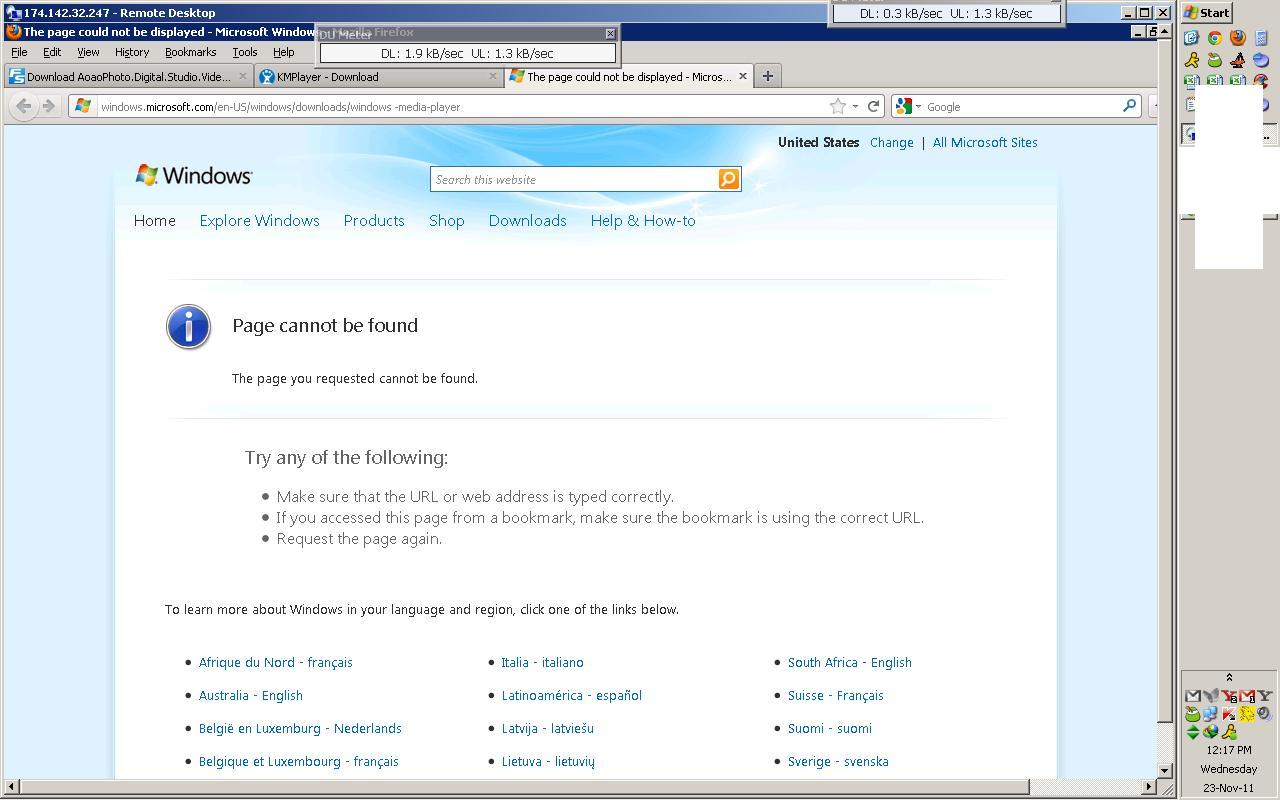Open AIM running man quick launch icon

(1192, 61)
